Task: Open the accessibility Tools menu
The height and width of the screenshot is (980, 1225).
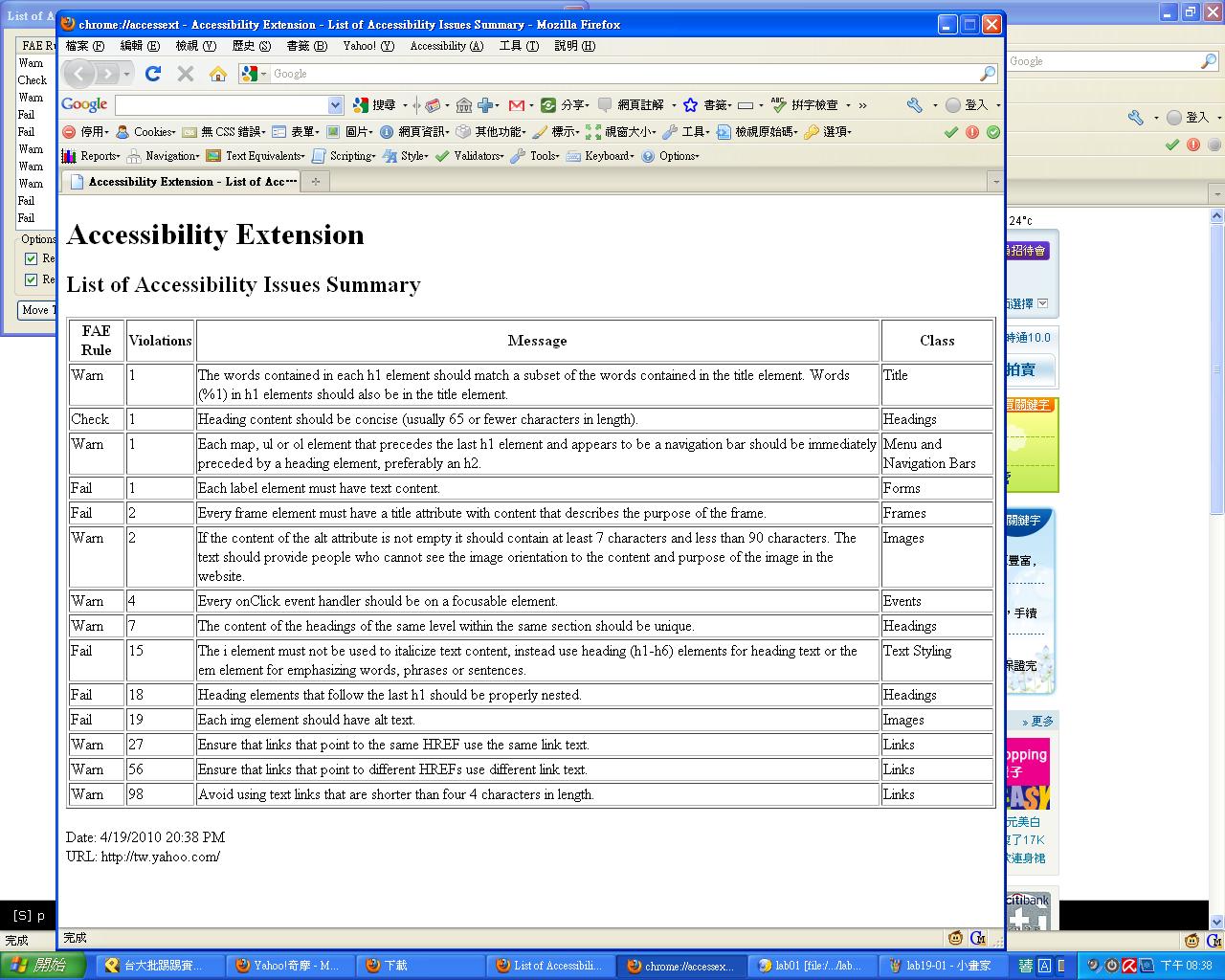Action: pyautogui.click(x=535, y=156)
